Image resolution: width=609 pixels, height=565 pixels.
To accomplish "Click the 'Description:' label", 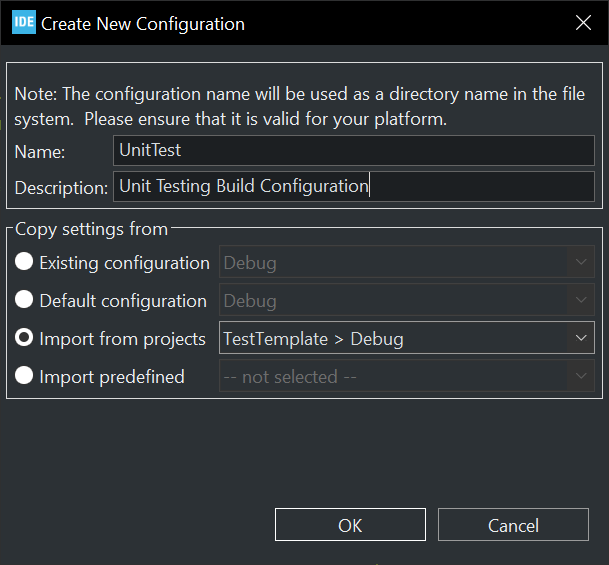I will (x=61, y=188).
